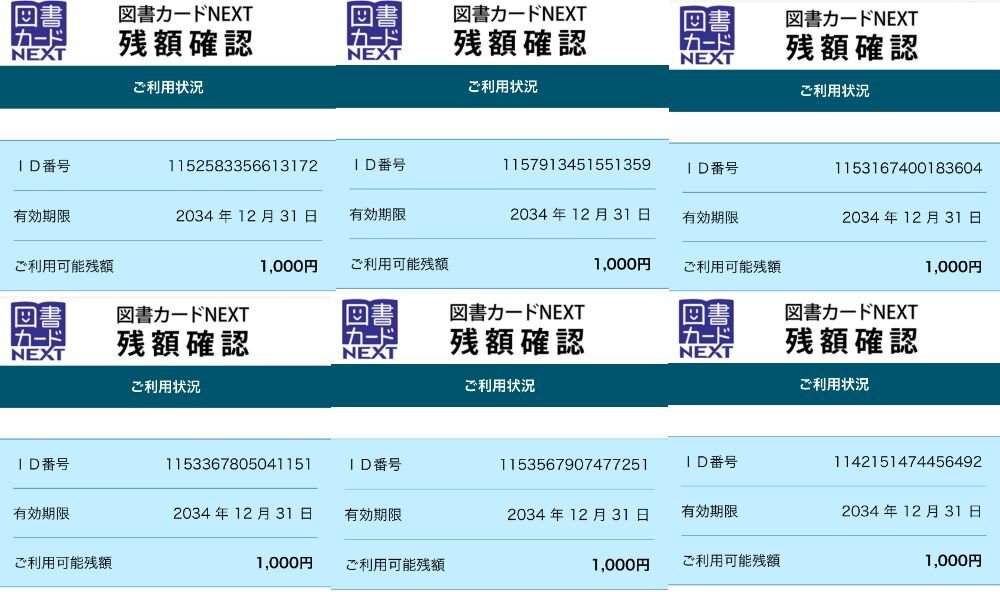Click the 残額確認 title above ID 1152583356613172
This screenshot has width=1000, height=592.
pyautogui.click(x=186, y=44)
